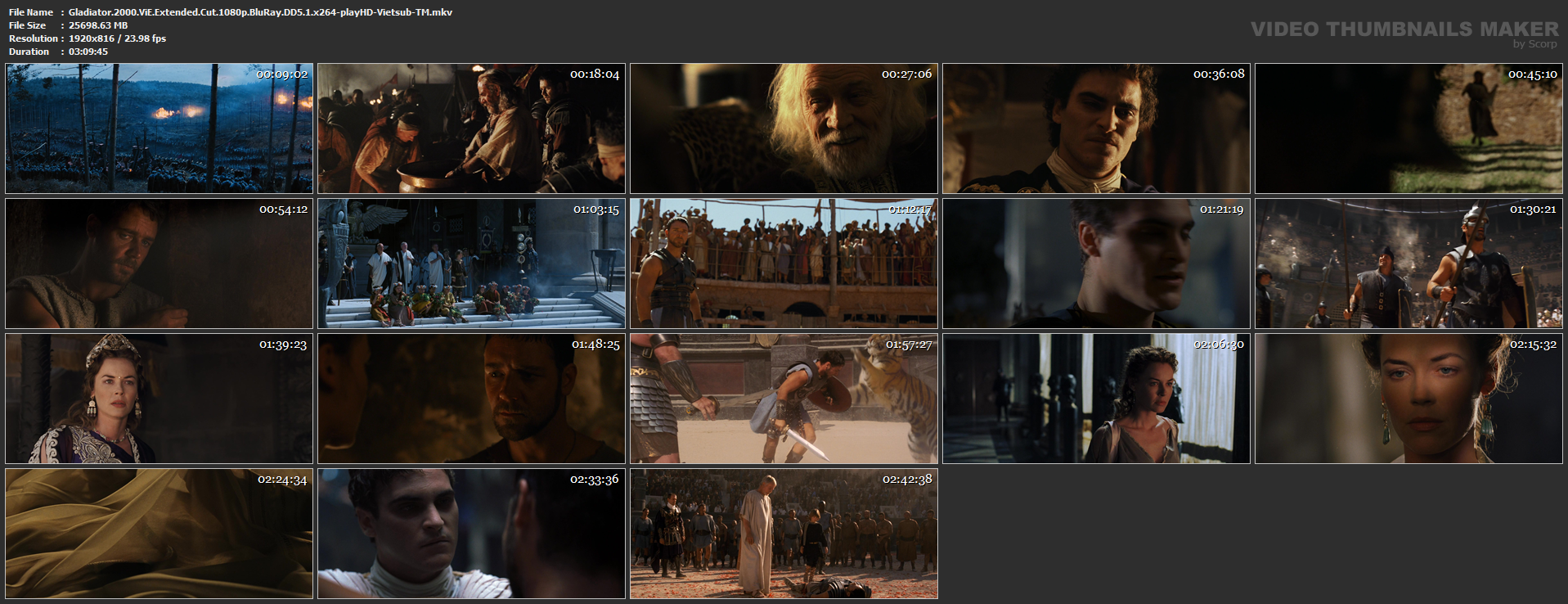Select the thumbnail at 00:54:12
This screenshot has height=604, width=1568.
(159, 264)
